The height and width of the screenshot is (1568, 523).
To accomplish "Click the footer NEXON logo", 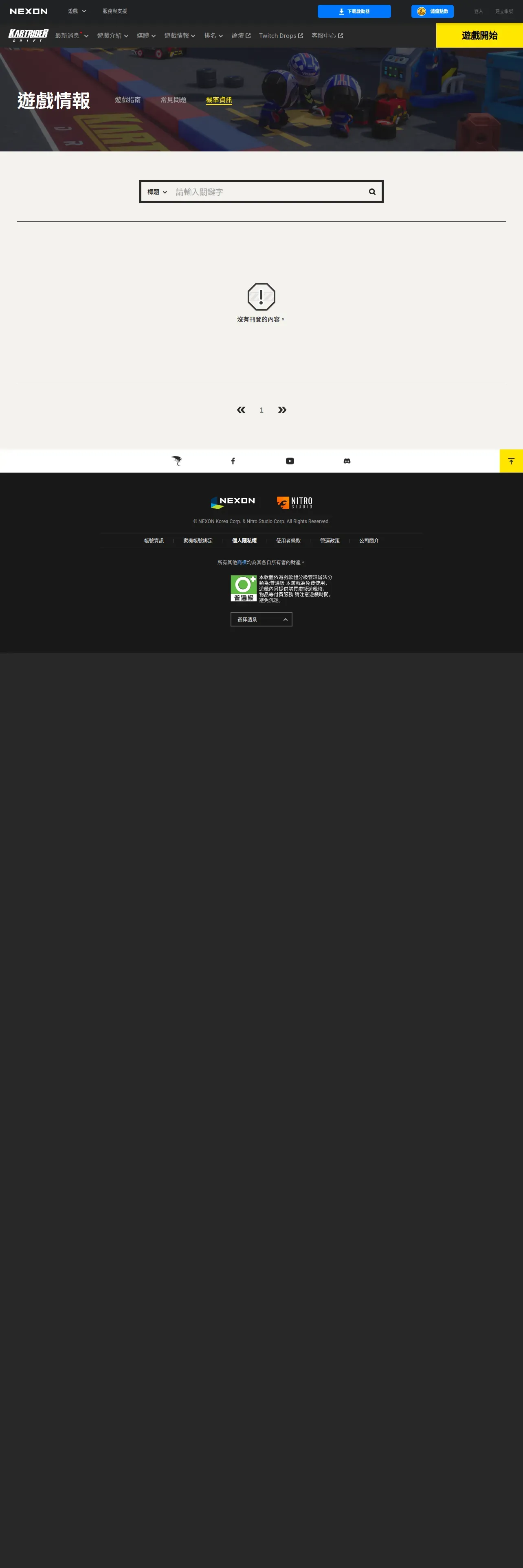I will click(x=233, y=502).
